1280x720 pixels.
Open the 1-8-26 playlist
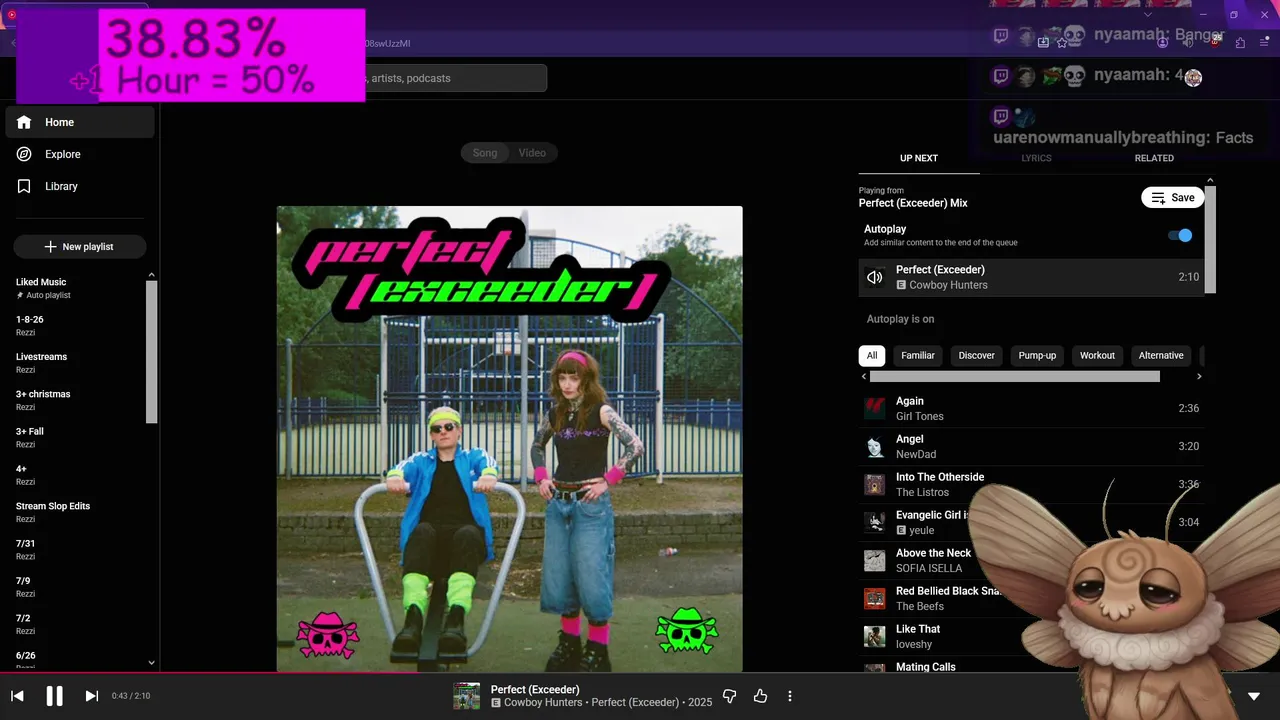pyautogui.click(x=78, y=325)
